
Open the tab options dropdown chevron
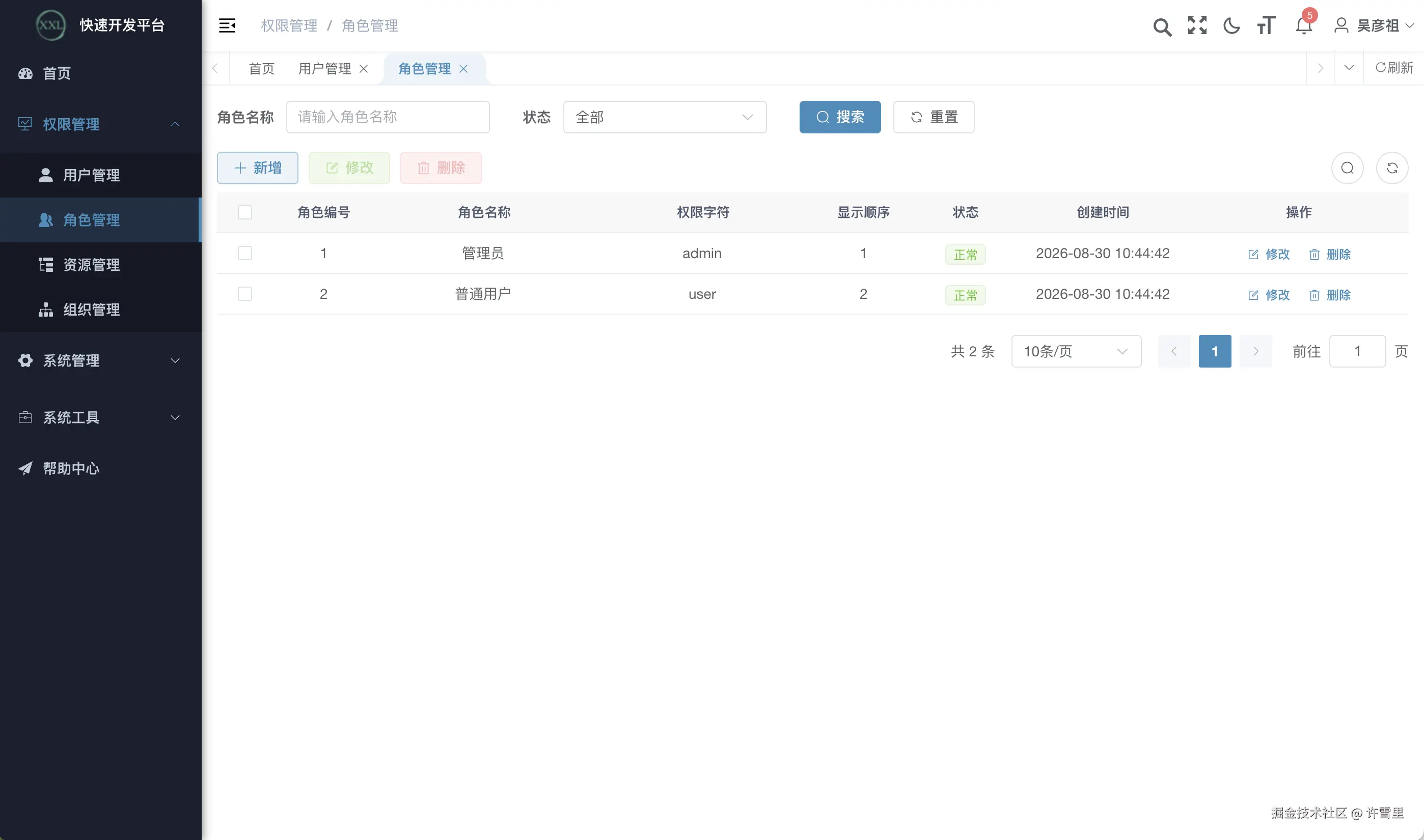coord(1349,68)
